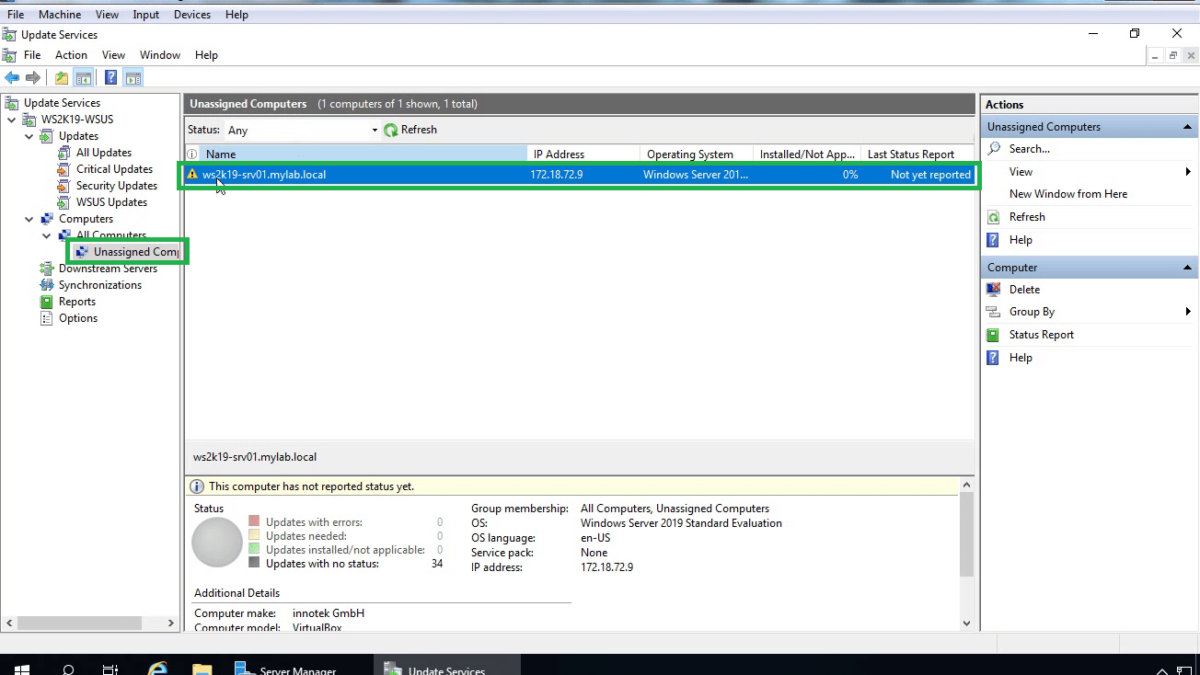Open Internet Explorer from the taskbar
The image size is (1200, 675).
point(157,669)
